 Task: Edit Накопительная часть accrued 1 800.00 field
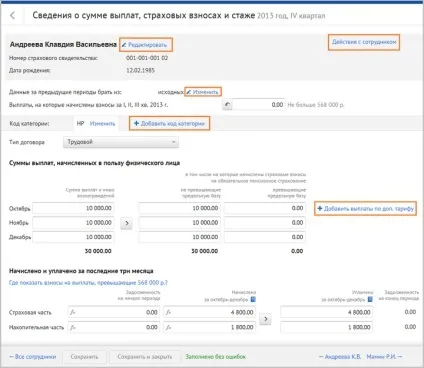point(210,327)
